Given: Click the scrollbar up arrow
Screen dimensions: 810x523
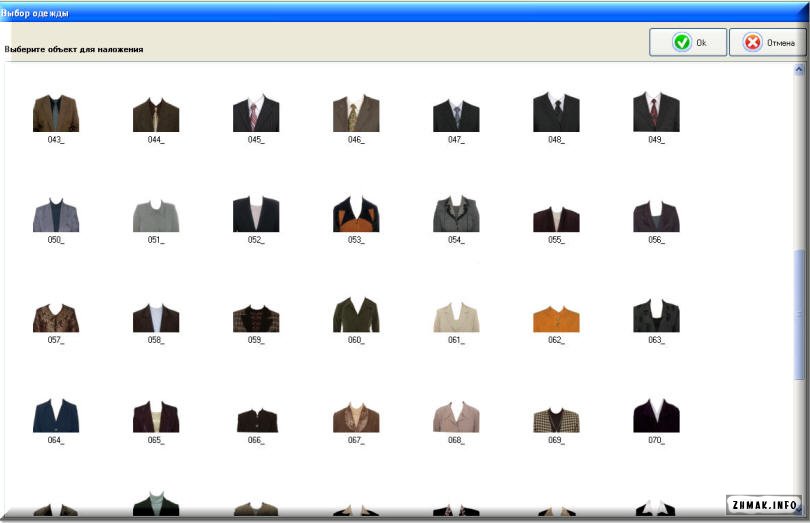Looking at the screenshot, I should point(799,69).
